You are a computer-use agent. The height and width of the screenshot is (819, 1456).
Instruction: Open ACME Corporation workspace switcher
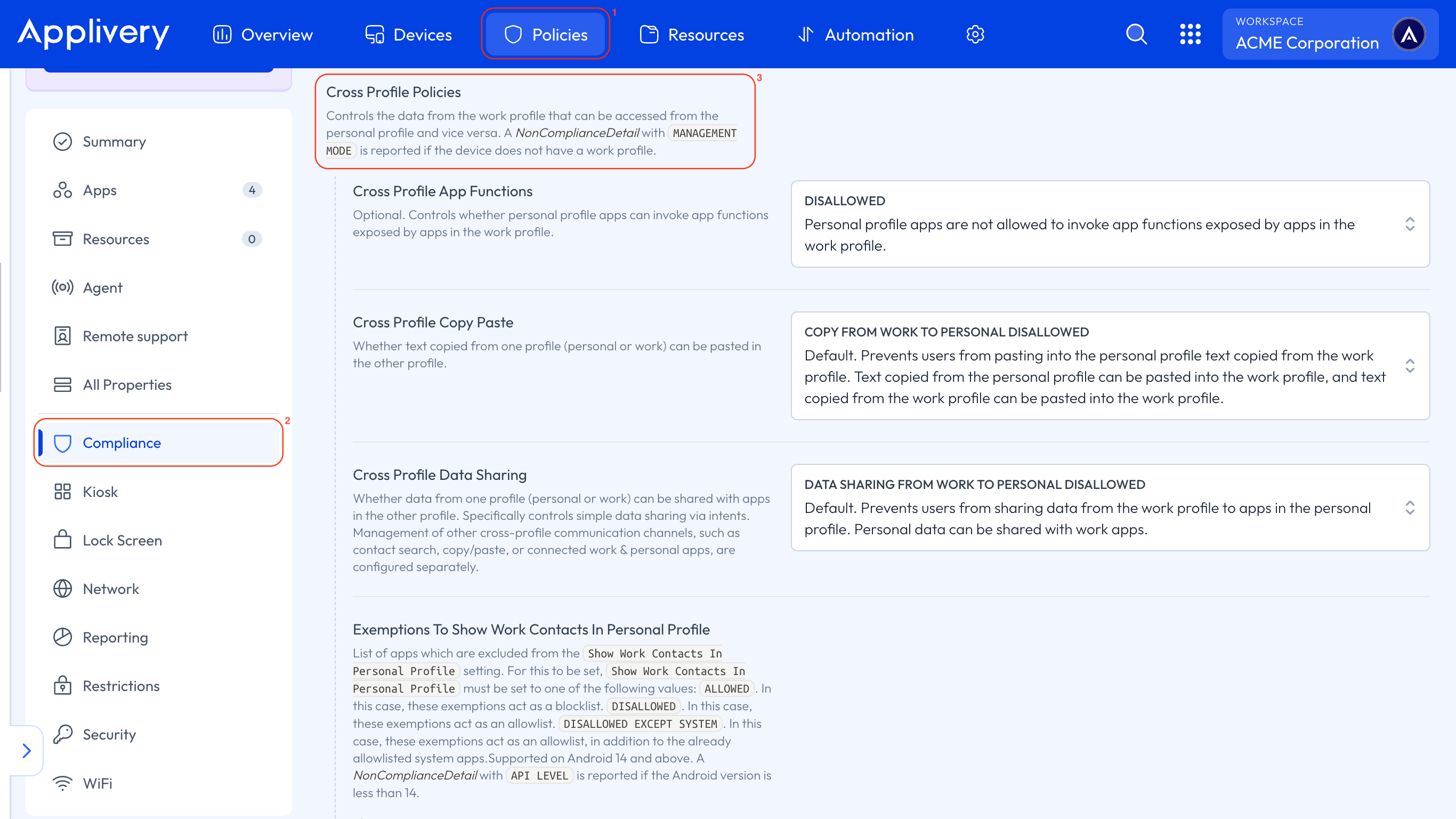(1329, 35)
